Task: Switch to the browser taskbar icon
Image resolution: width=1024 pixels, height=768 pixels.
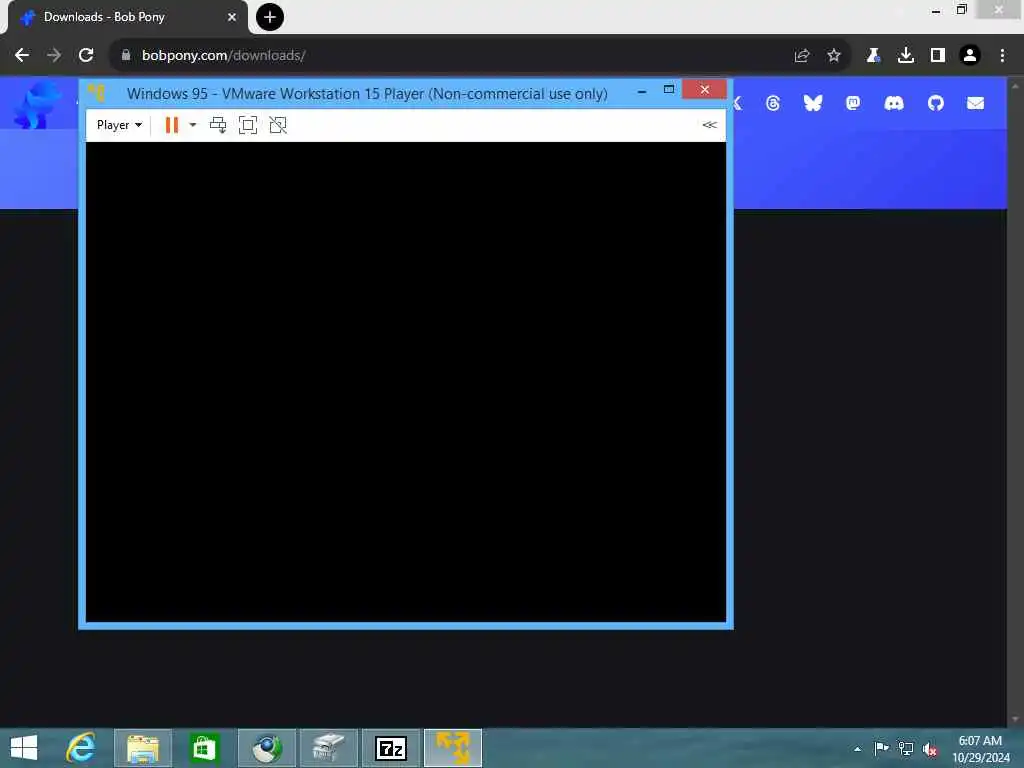Action: click(266, 748)
